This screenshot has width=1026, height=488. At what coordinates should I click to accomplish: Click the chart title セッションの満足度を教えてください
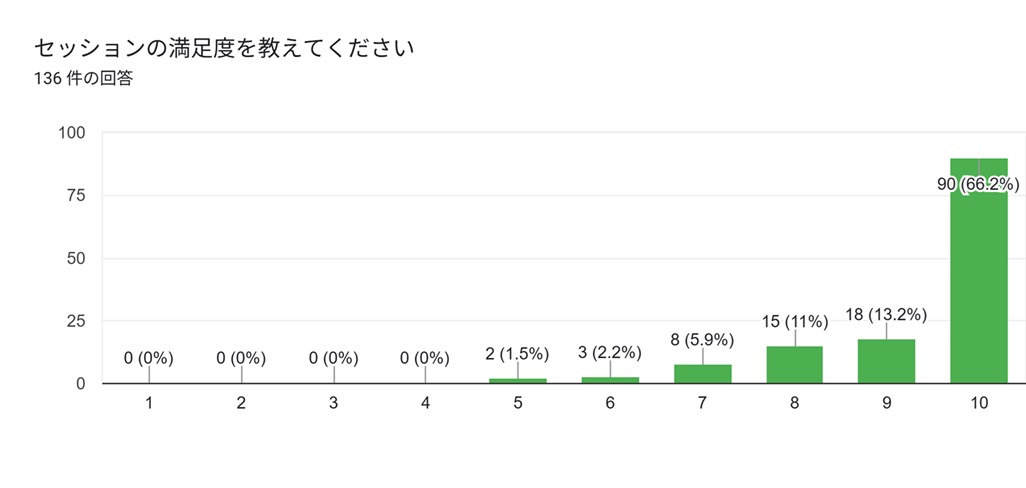(x=223, y=48)
